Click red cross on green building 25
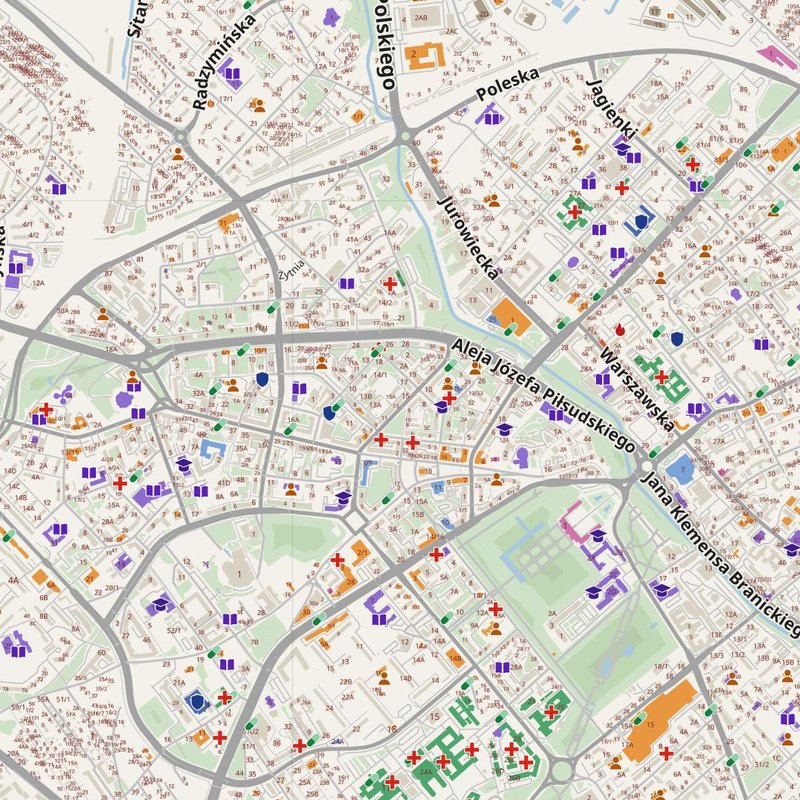 click(551, 711)
